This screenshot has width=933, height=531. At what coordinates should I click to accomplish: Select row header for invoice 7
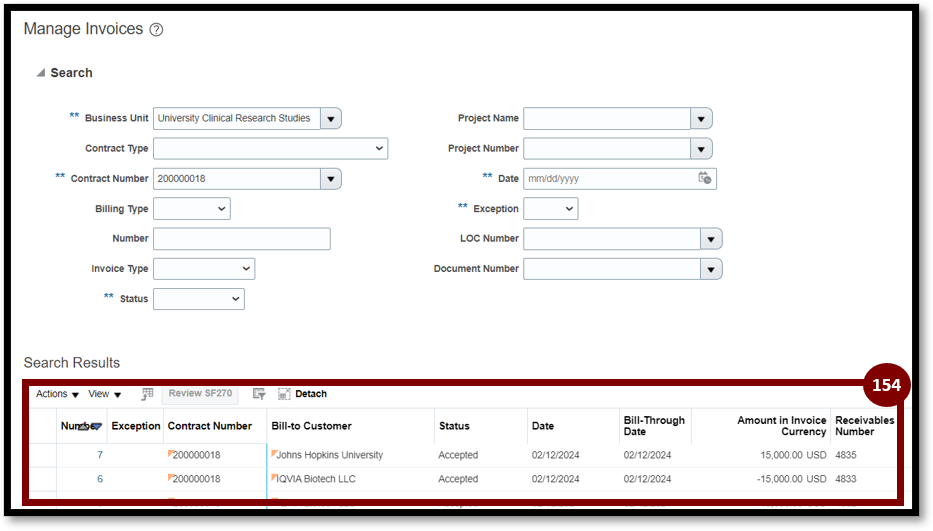coord(43,455)
